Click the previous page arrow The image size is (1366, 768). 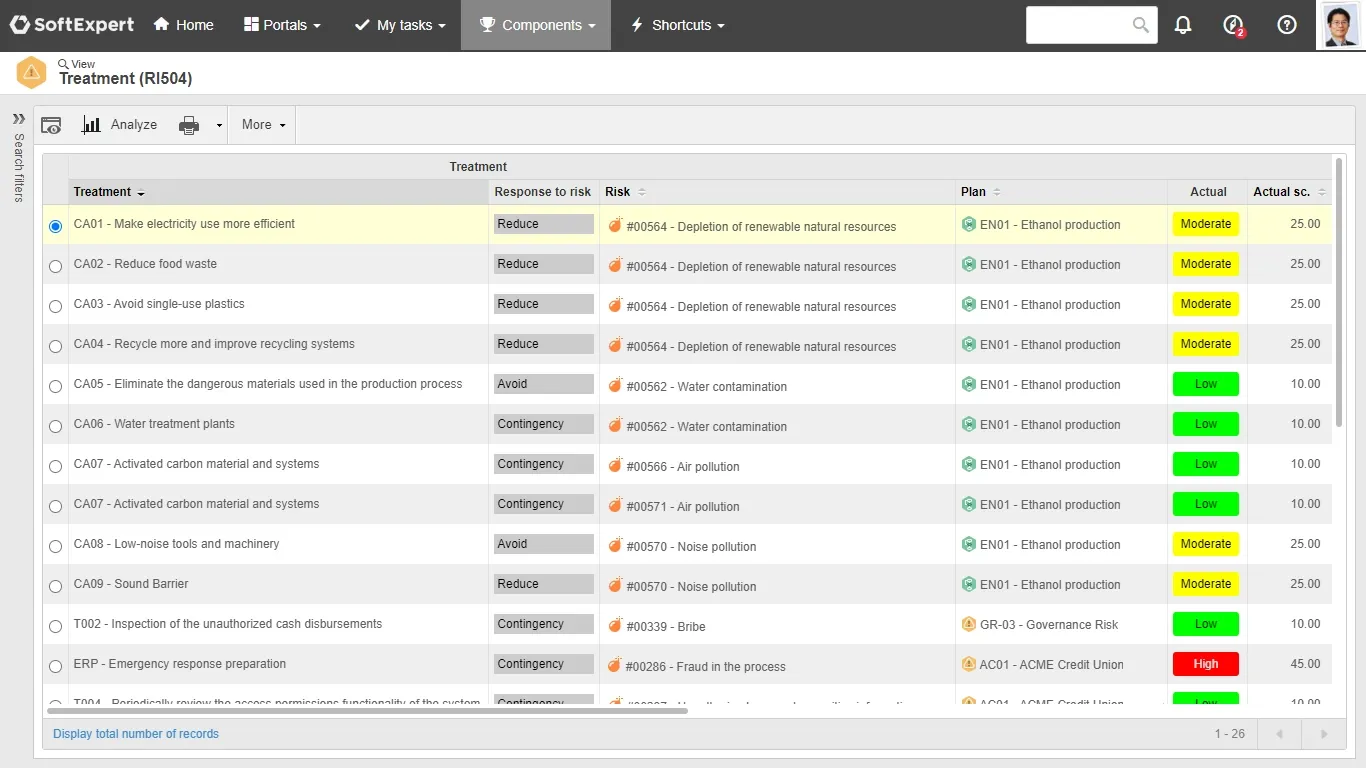point(1279,734)
